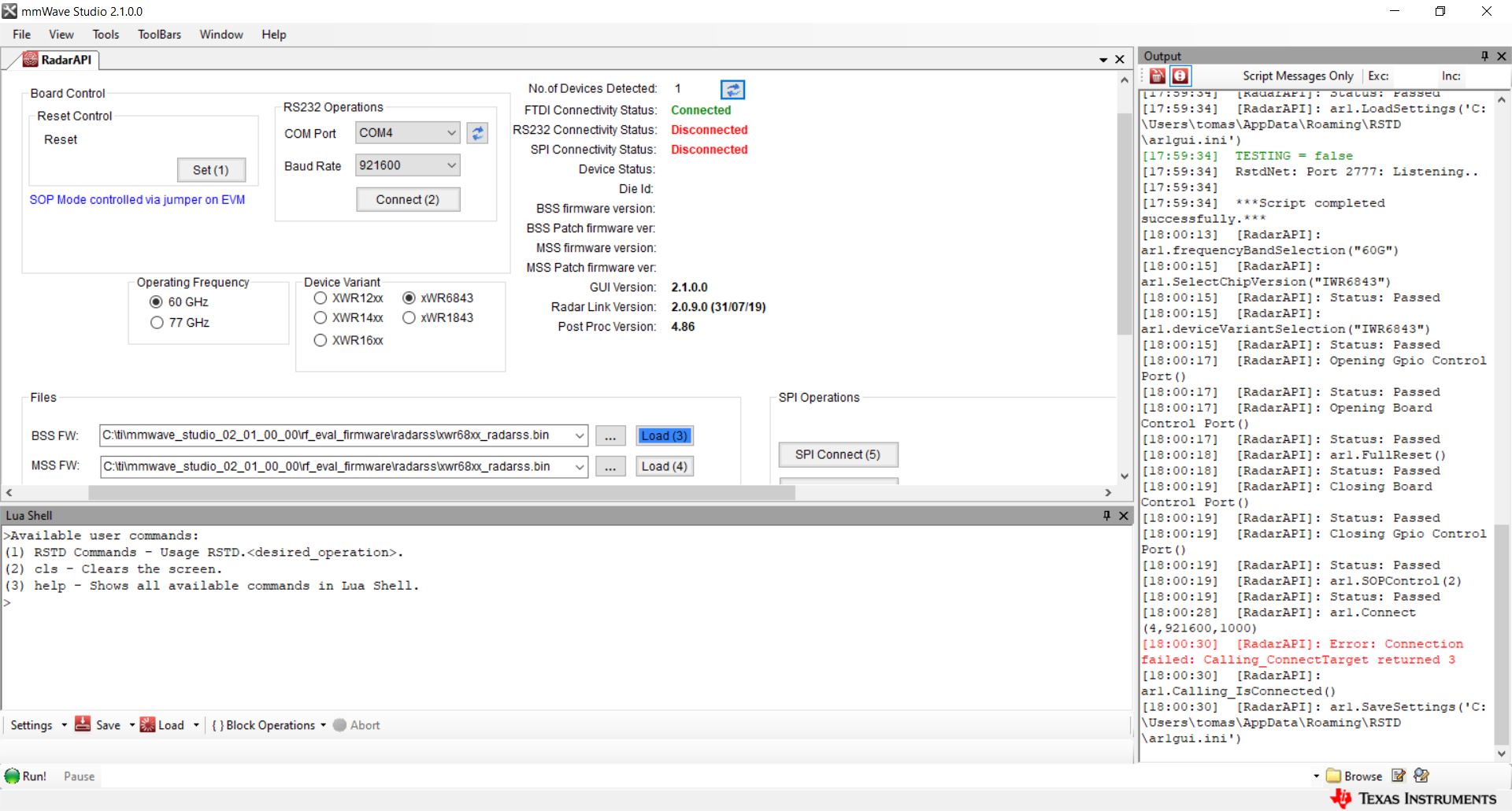The image size is (1512, 811).
Task: Close the RadarAPI tab with X
Action: coord(1120,60)
